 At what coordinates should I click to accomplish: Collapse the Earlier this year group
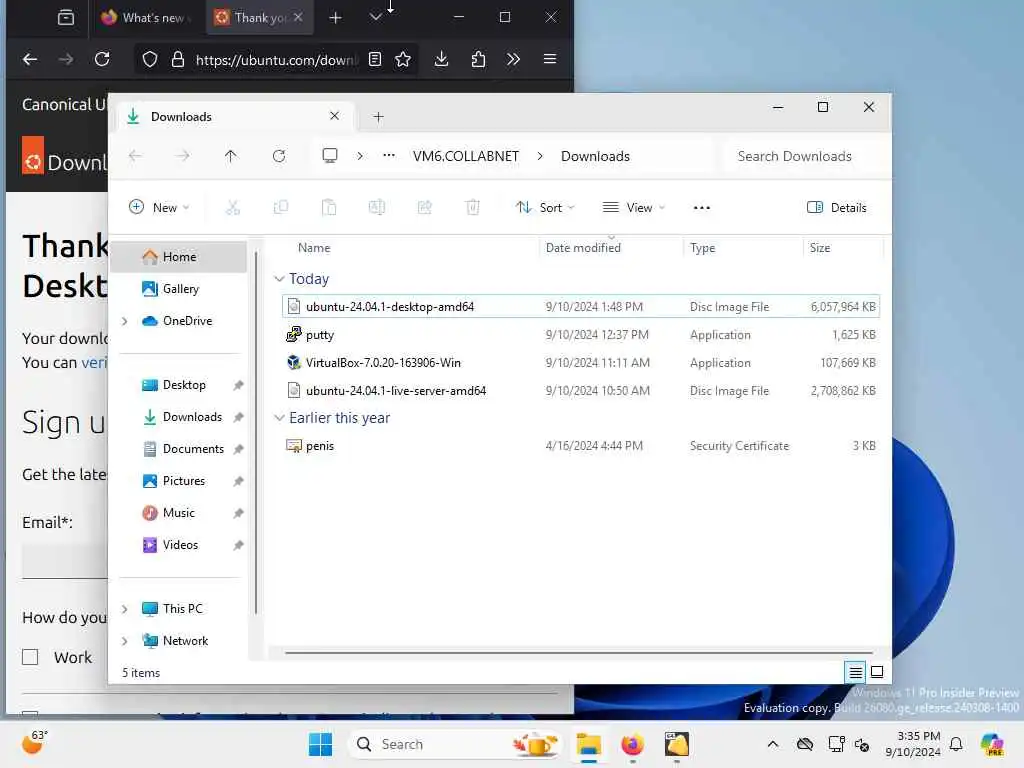[x=280, y=418]
